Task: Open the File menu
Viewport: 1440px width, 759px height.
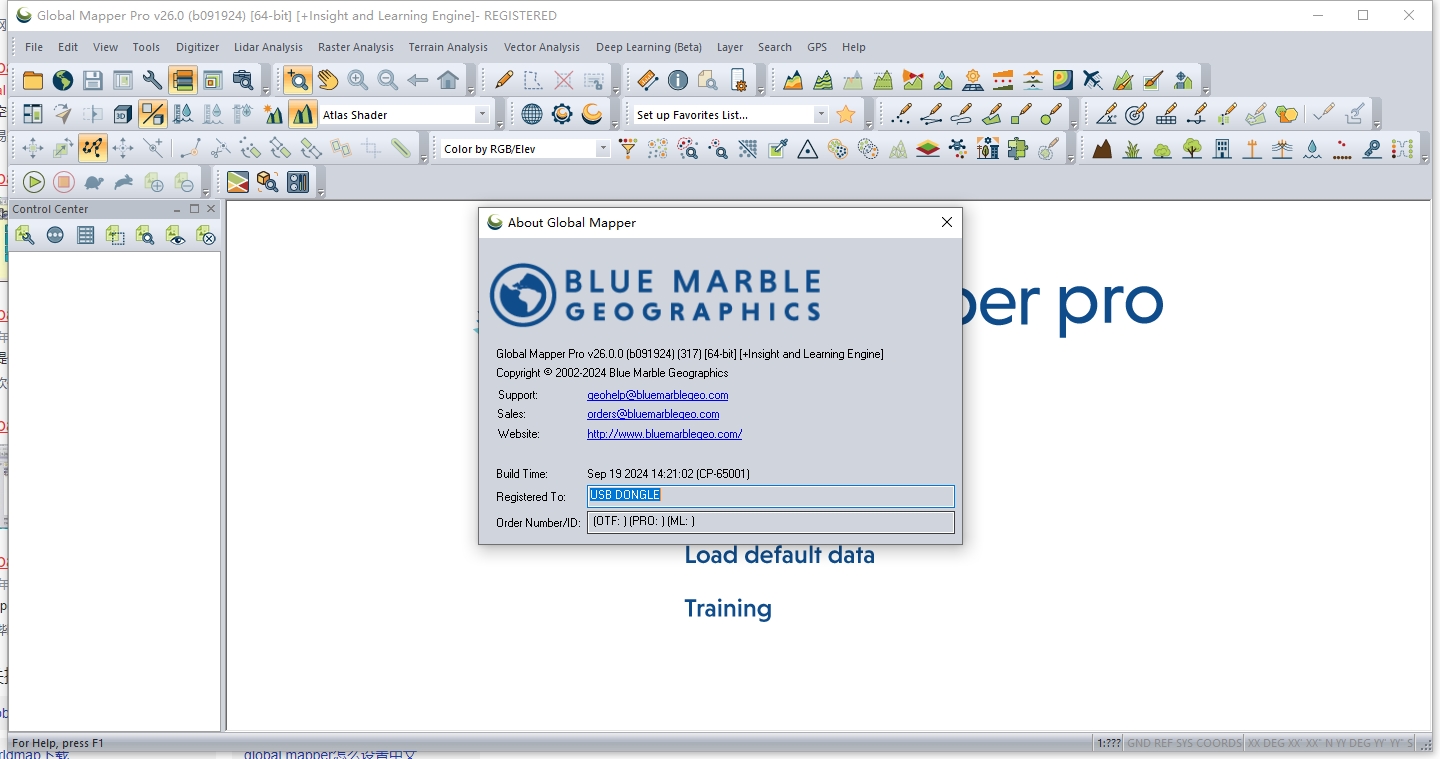Action: (34, 47)
